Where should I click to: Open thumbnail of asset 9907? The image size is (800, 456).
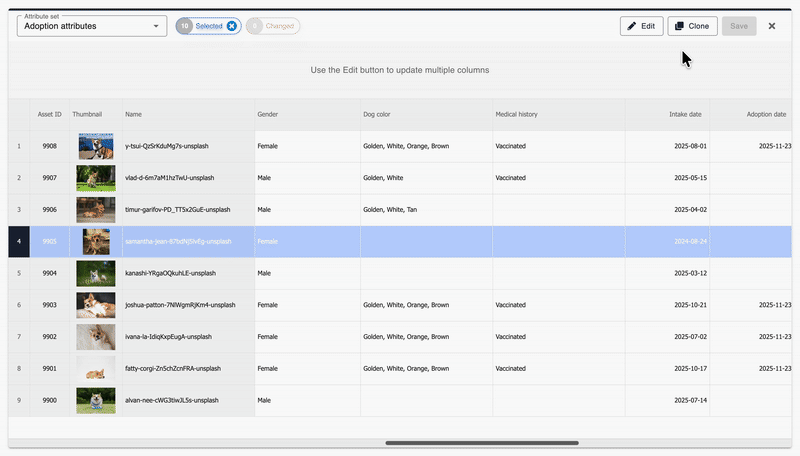click(95, 178)
